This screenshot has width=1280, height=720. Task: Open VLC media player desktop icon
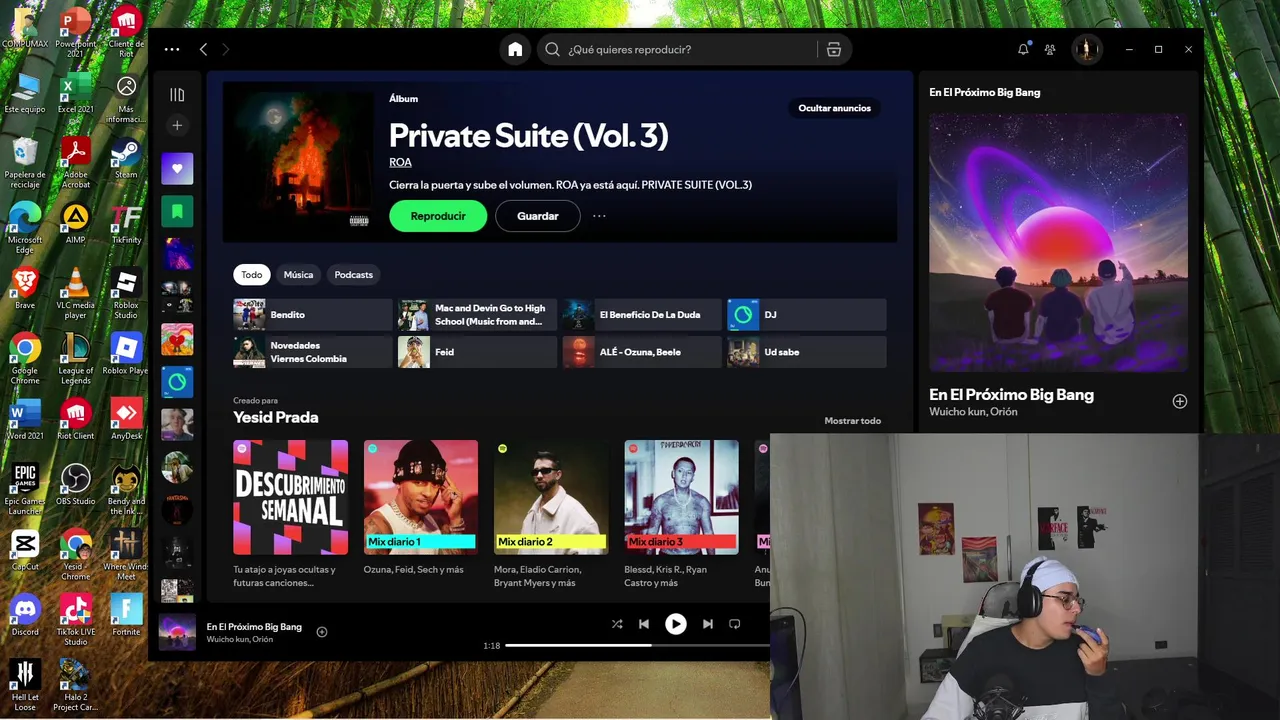(x=76, y=294)
